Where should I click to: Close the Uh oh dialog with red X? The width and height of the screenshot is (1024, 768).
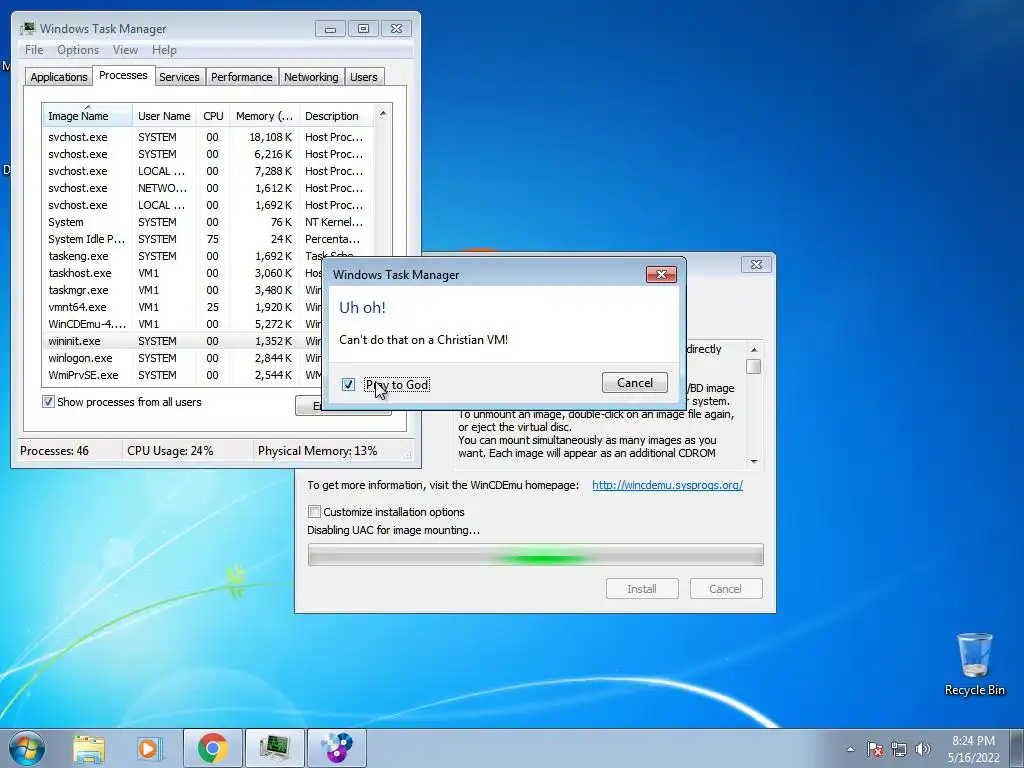pyautogui.click(x=661, y=274)
